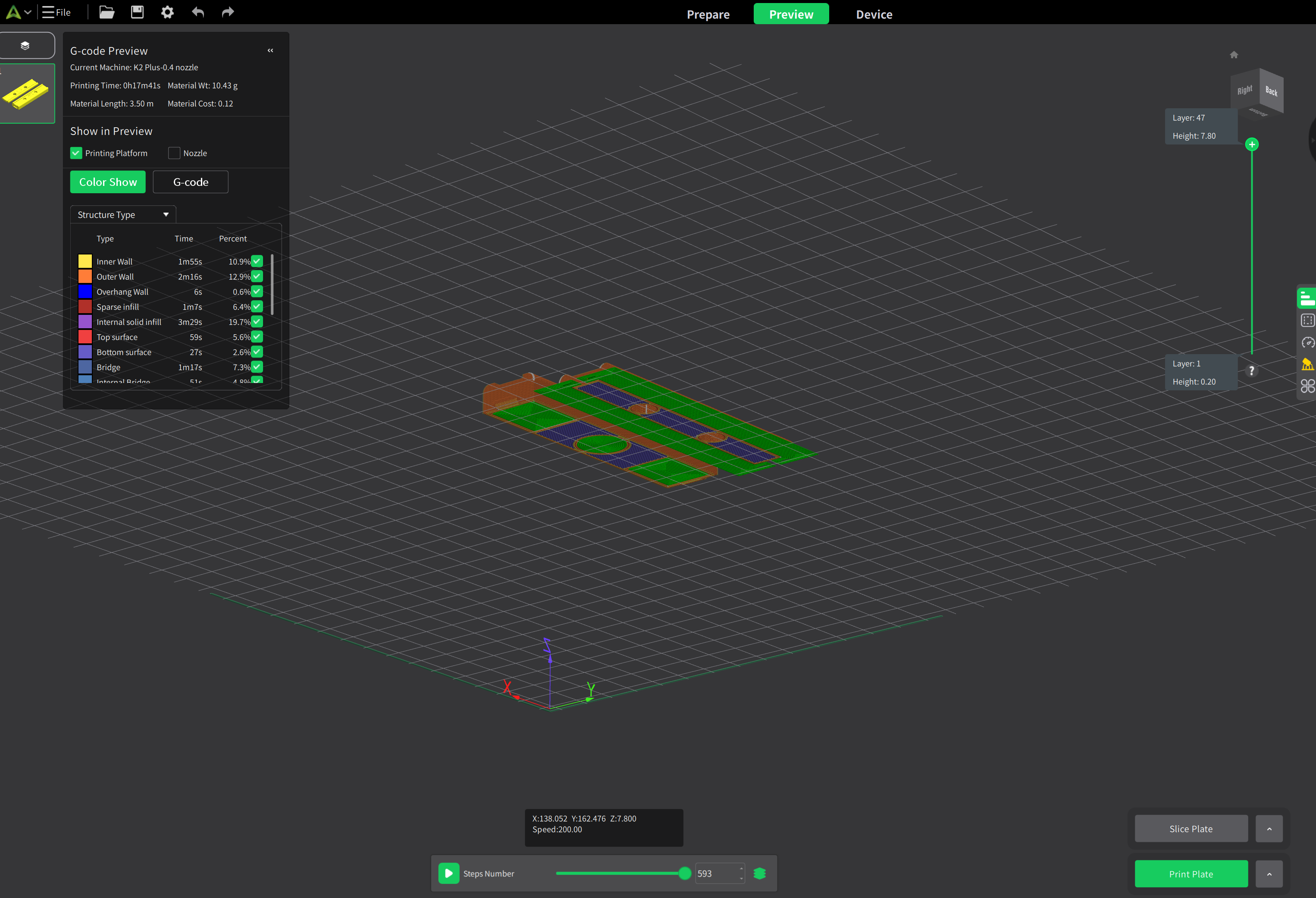The height and width of the screenshot is (898, 1316).
Task: Expand options next to Slice Plate
Action: (x=1269, y=829)
